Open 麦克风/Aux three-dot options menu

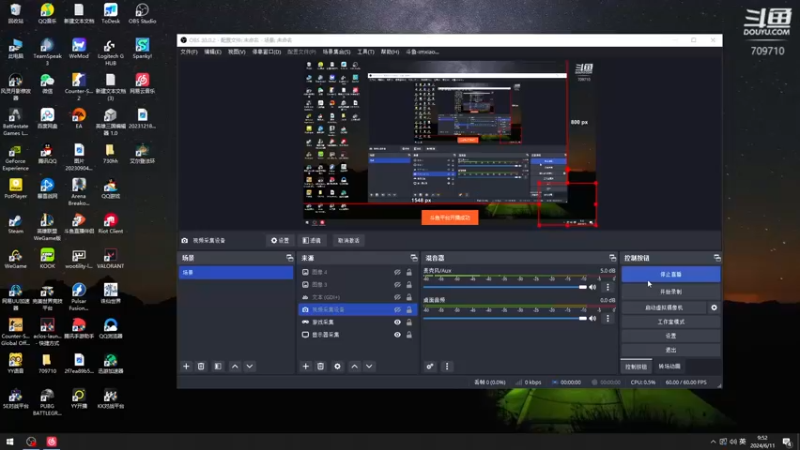click(x=608, y=287)
